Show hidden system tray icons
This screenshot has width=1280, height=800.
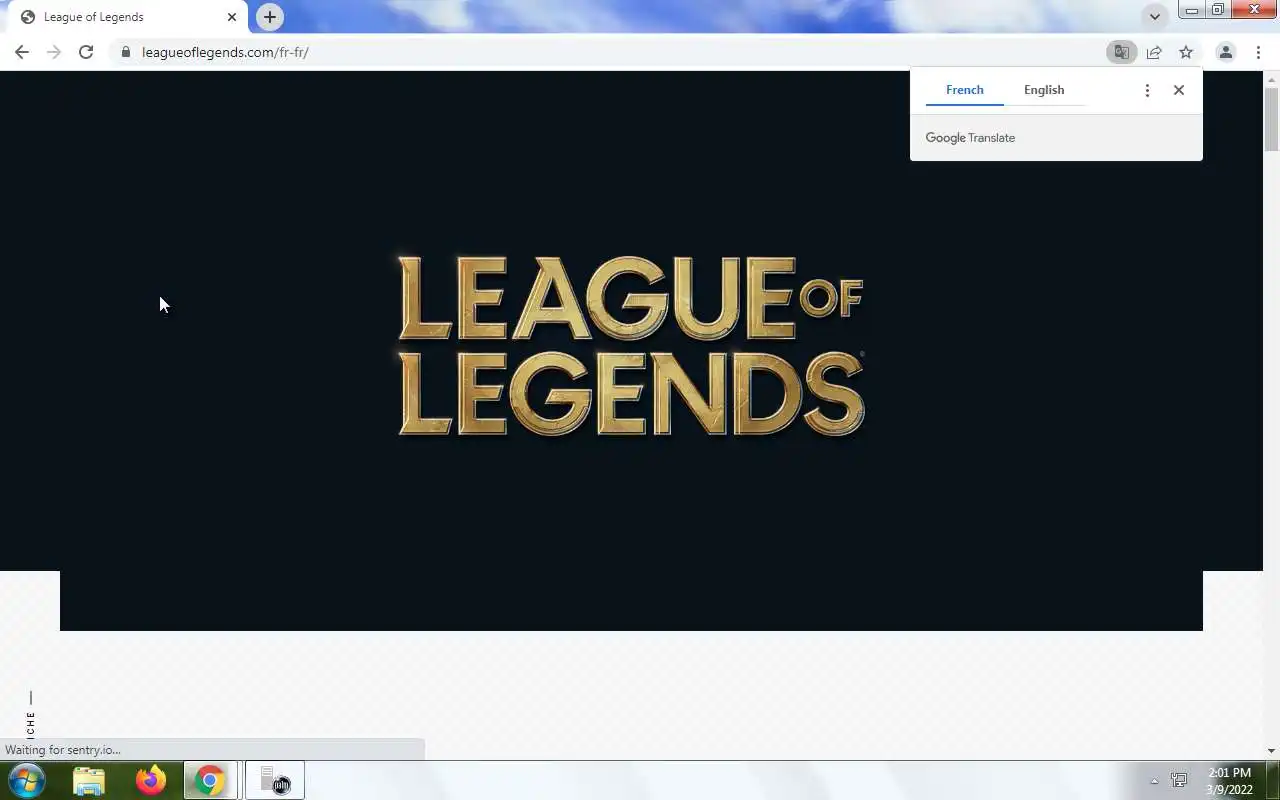click(x=1154, y=781)
